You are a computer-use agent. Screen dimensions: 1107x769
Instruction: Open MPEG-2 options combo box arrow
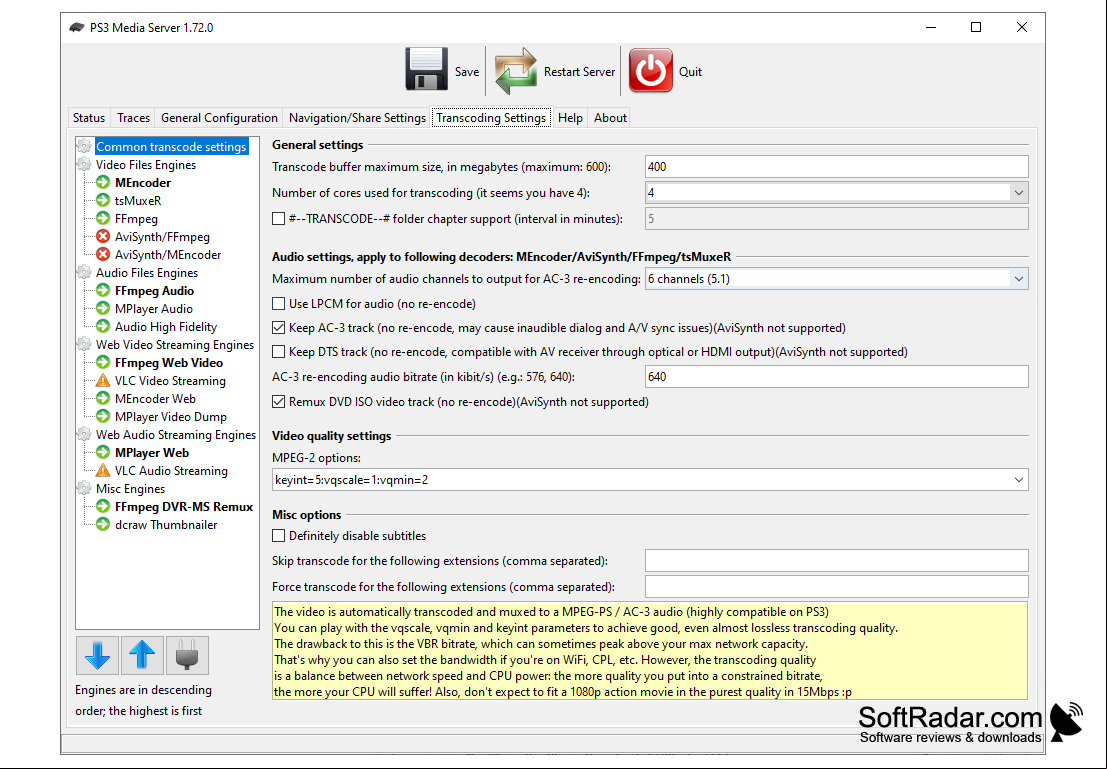tap(1018, 480)
